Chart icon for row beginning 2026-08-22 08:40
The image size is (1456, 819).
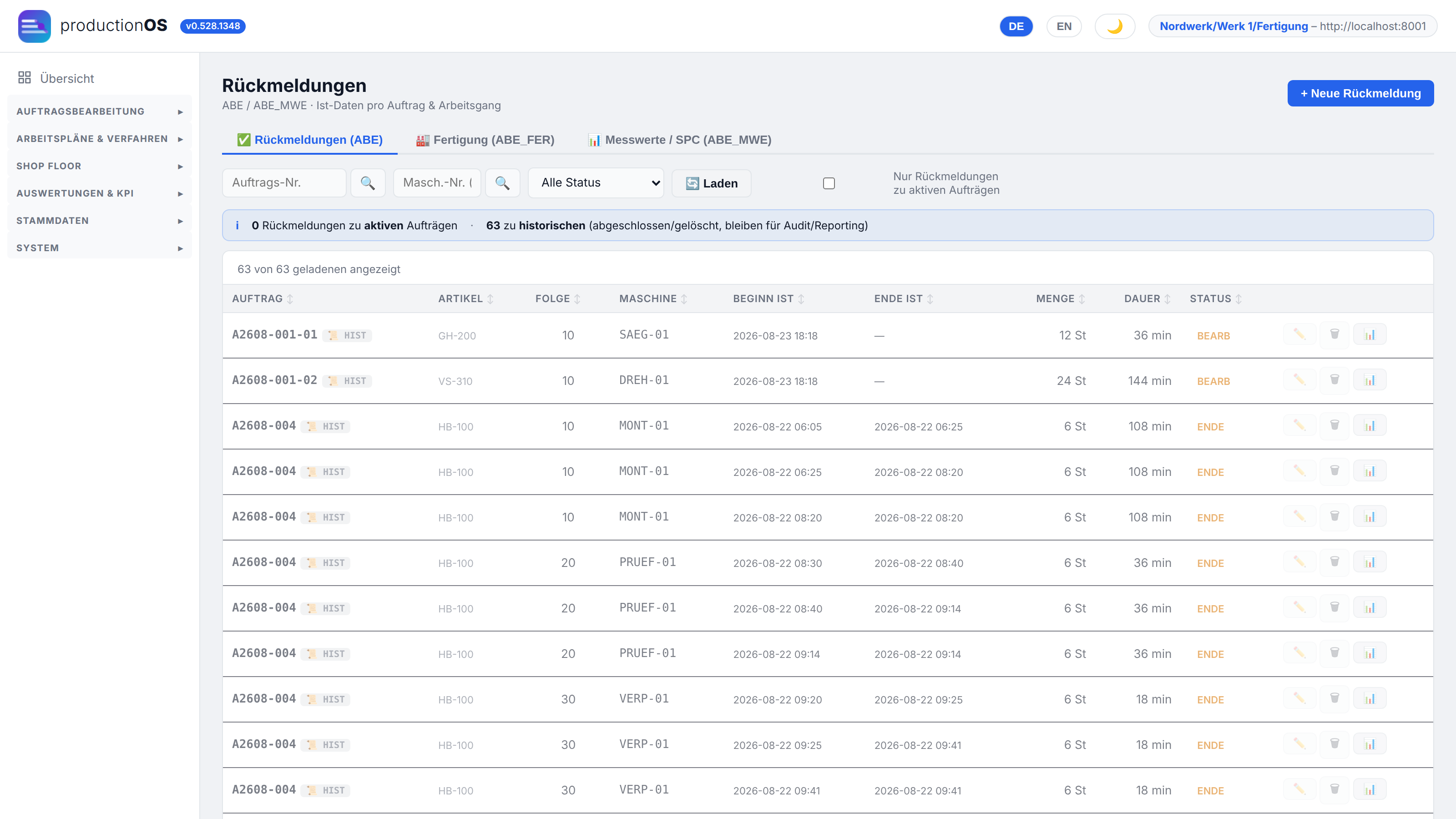click(x=1370, y=607)
